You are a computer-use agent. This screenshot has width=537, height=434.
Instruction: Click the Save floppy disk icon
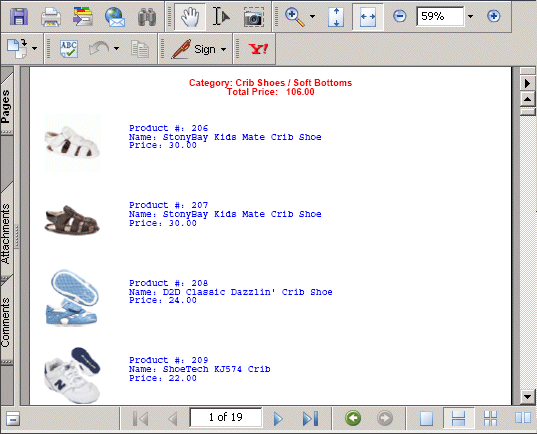[19, 16]
